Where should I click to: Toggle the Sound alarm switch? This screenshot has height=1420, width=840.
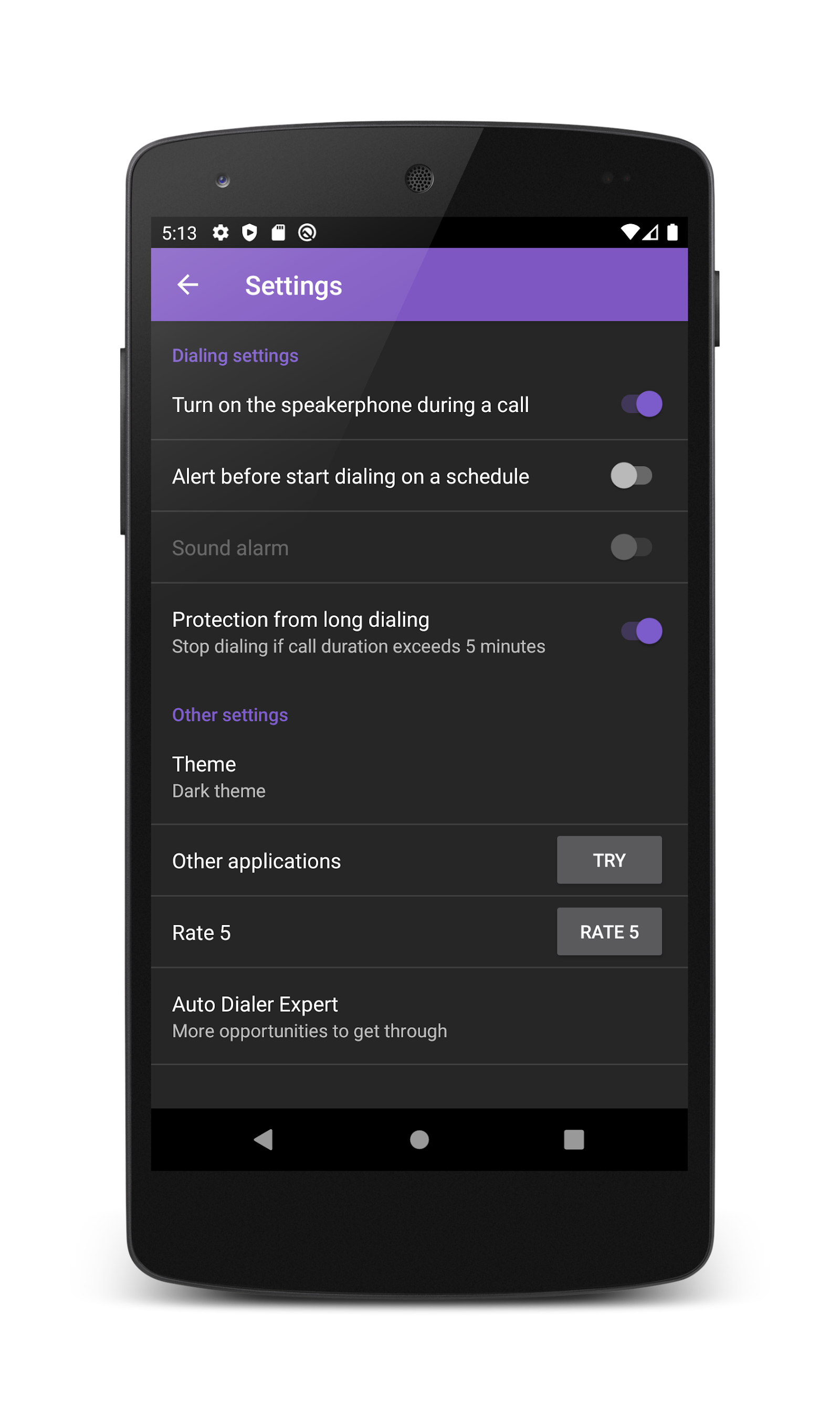[x=632, y=548]
